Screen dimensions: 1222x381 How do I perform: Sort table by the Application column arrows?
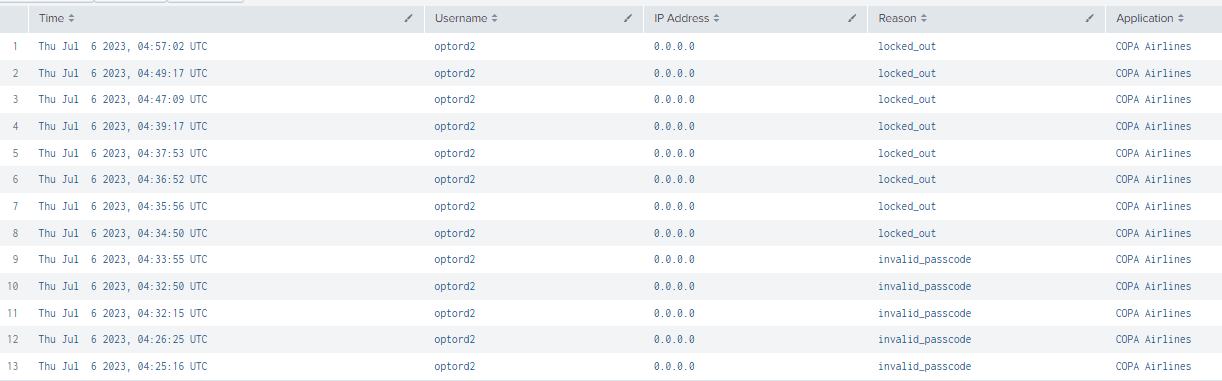click(x=1182, y=19)
